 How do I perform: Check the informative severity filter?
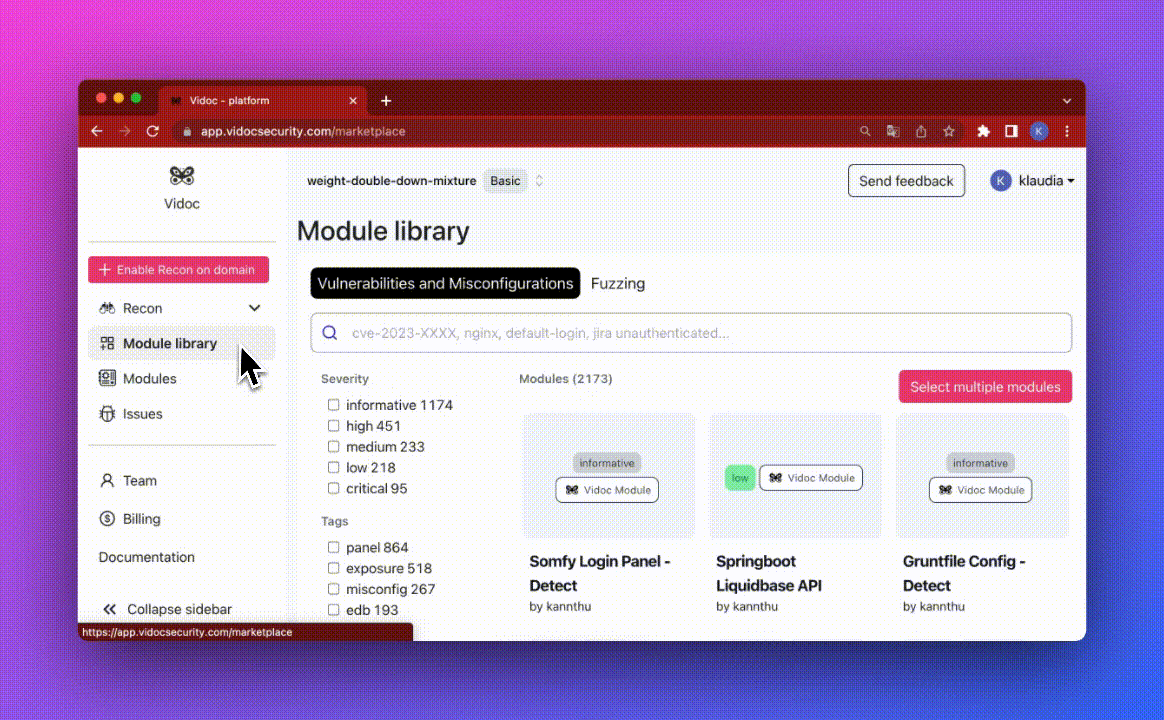coord(334,405)
